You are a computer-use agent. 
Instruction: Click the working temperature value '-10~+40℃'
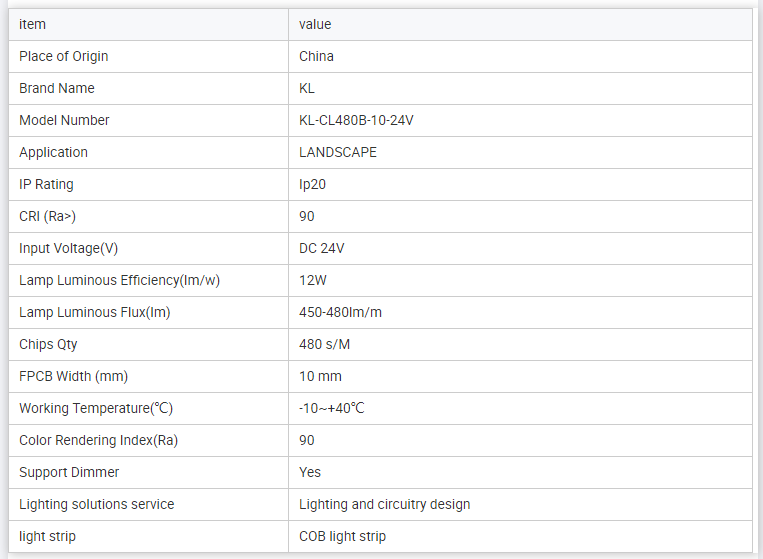tap(332, 408)
